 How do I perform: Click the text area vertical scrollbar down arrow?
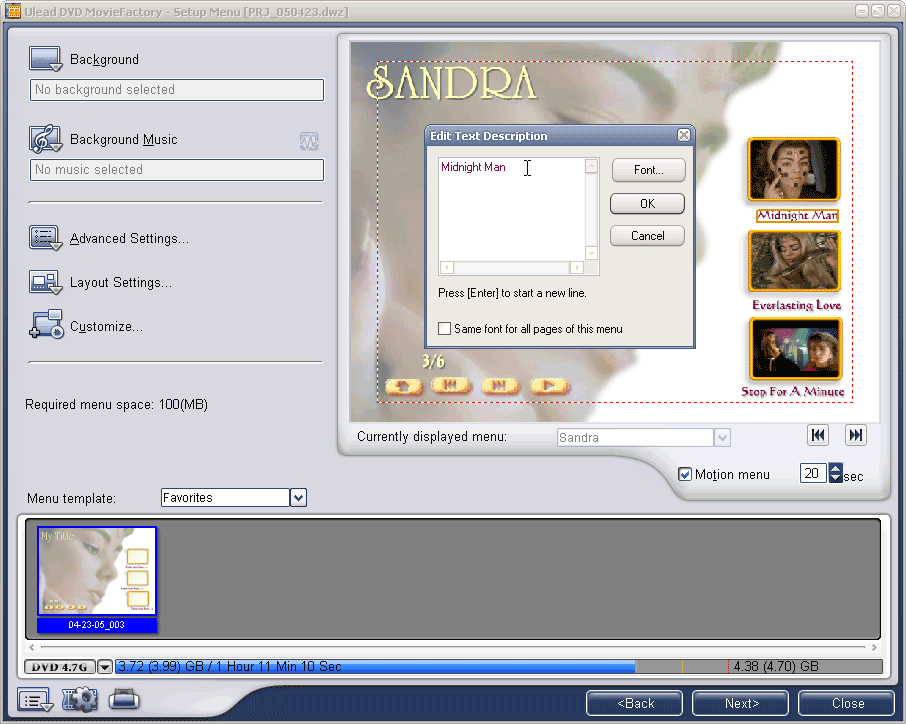coord(591,253)
